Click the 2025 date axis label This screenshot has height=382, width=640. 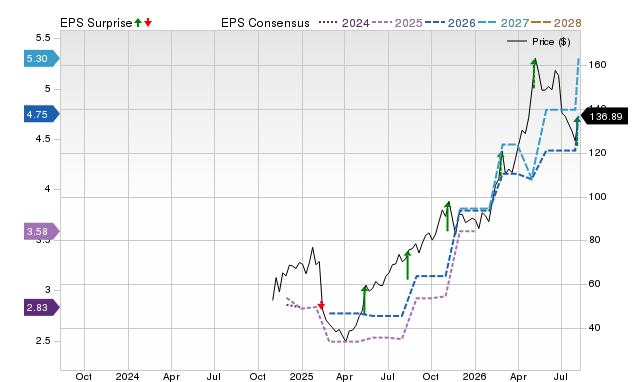(x=301, y=376)
